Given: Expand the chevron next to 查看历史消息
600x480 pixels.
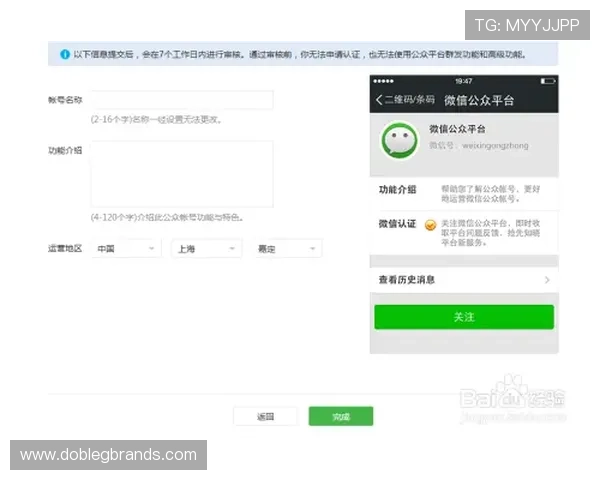Looking at the screenshot, I should coord(547,280).
